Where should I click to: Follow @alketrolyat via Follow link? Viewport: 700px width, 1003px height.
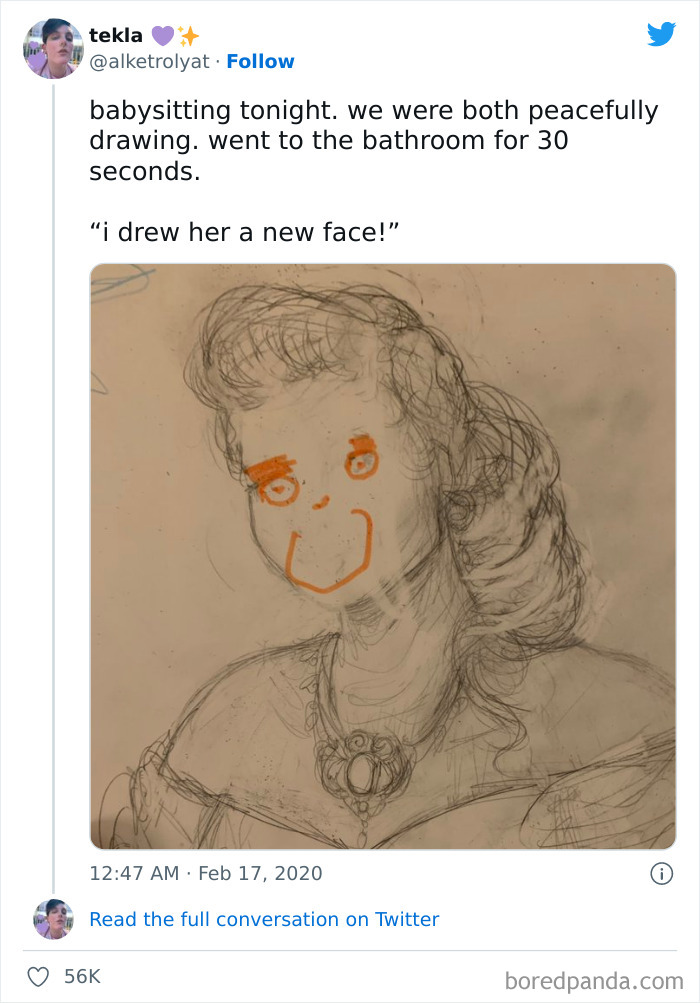260,61
